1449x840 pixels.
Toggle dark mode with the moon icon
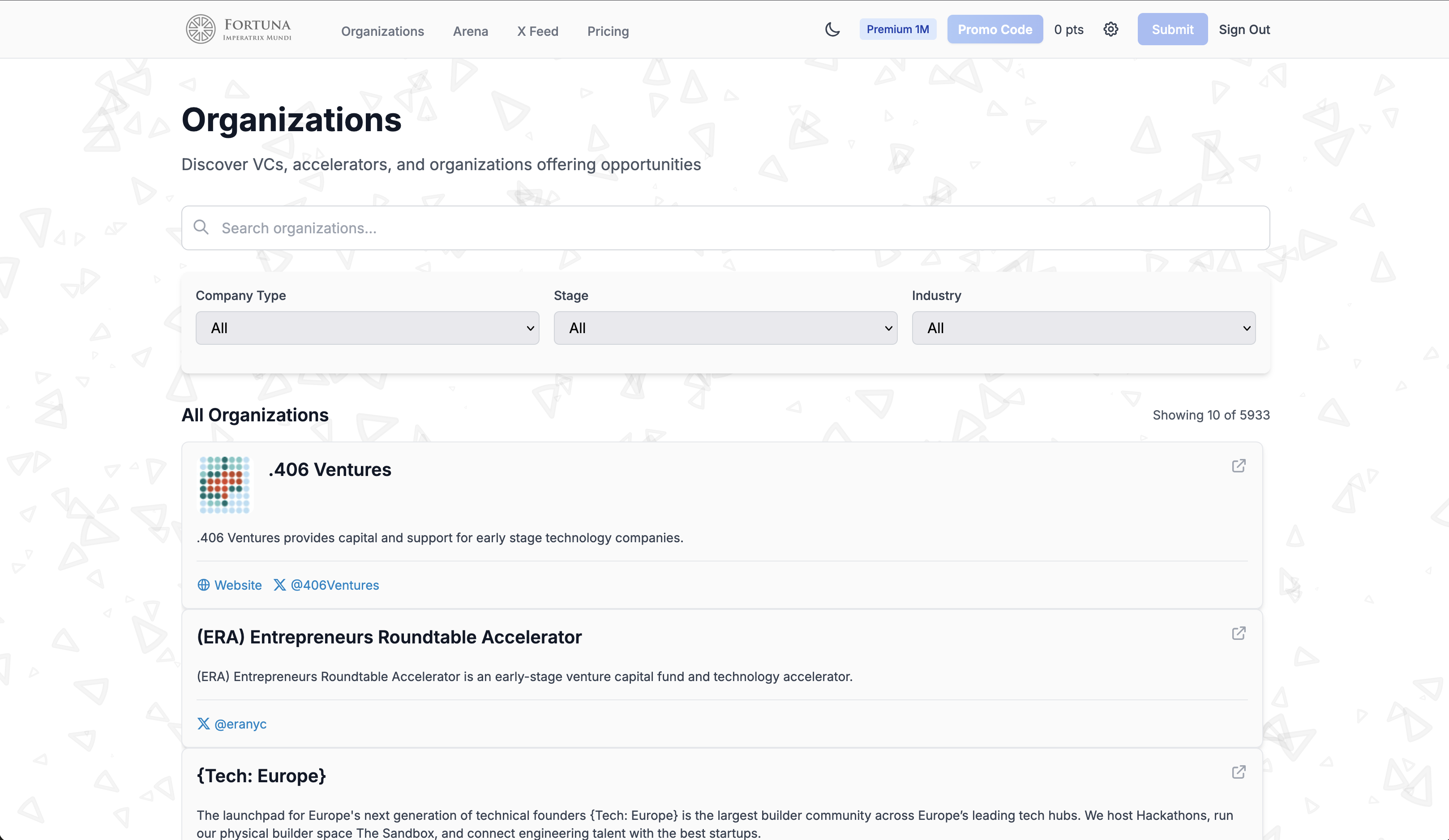(x=832, y=29)
